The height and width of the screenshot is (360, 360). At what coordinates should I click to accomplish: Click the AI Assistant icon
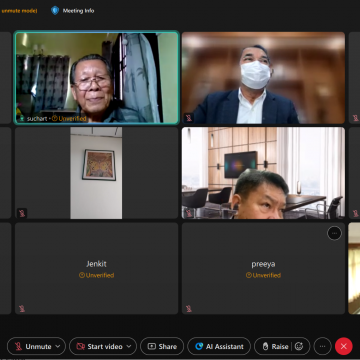[199, 346]
